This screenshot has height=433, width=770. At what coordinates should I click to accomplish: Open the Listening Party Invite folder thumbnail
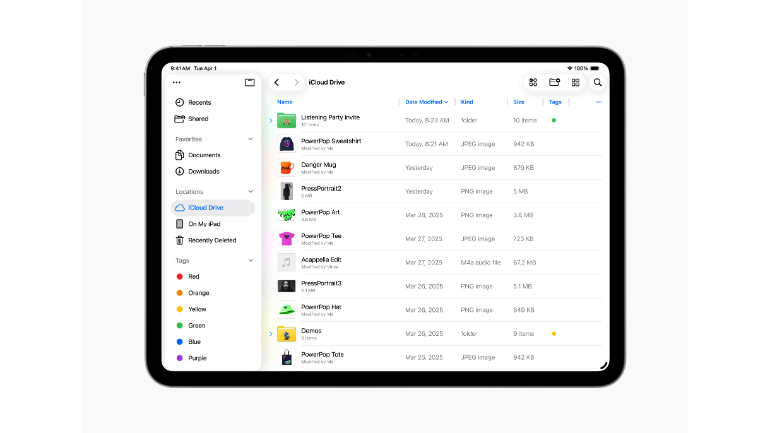pos(286,120)
